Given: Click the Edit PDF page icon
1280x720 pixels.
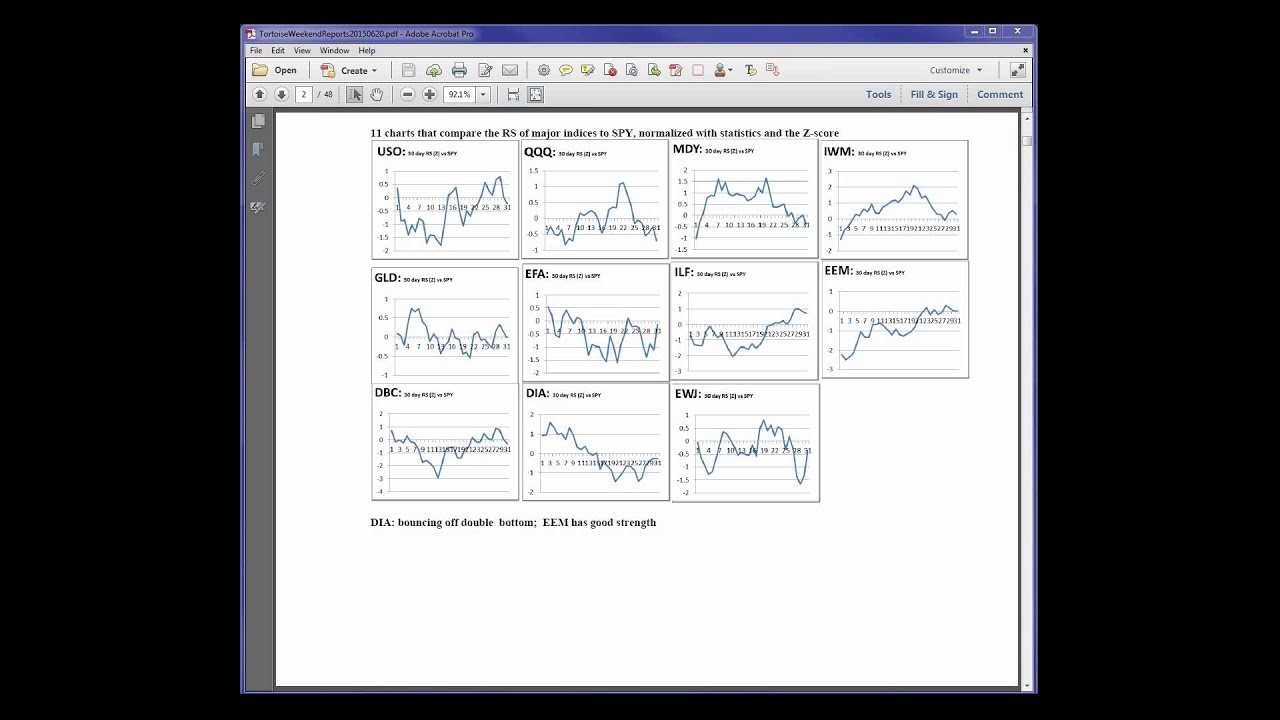Looking at the screenshot, I should tap(676, 70).
